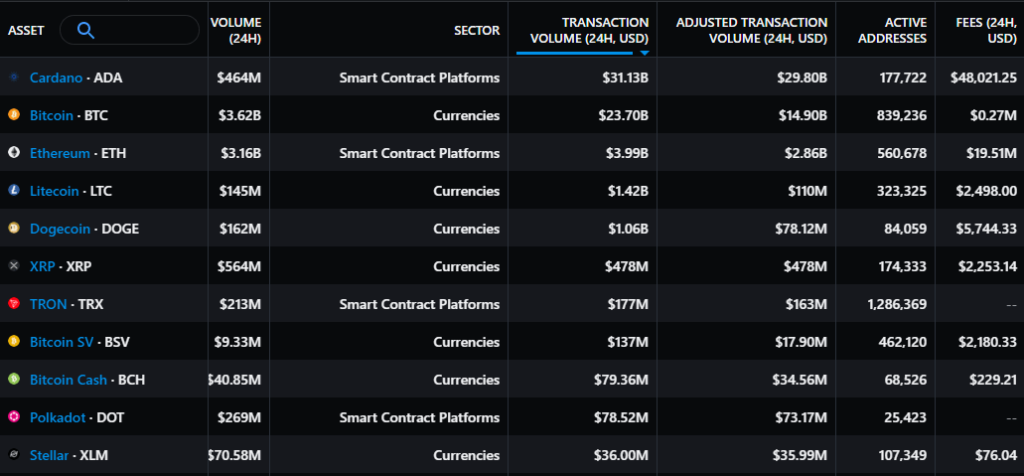
Task: Click TRON's 1,286,369 active addresses
Action: pyautogui.click(x=895, y=304)
